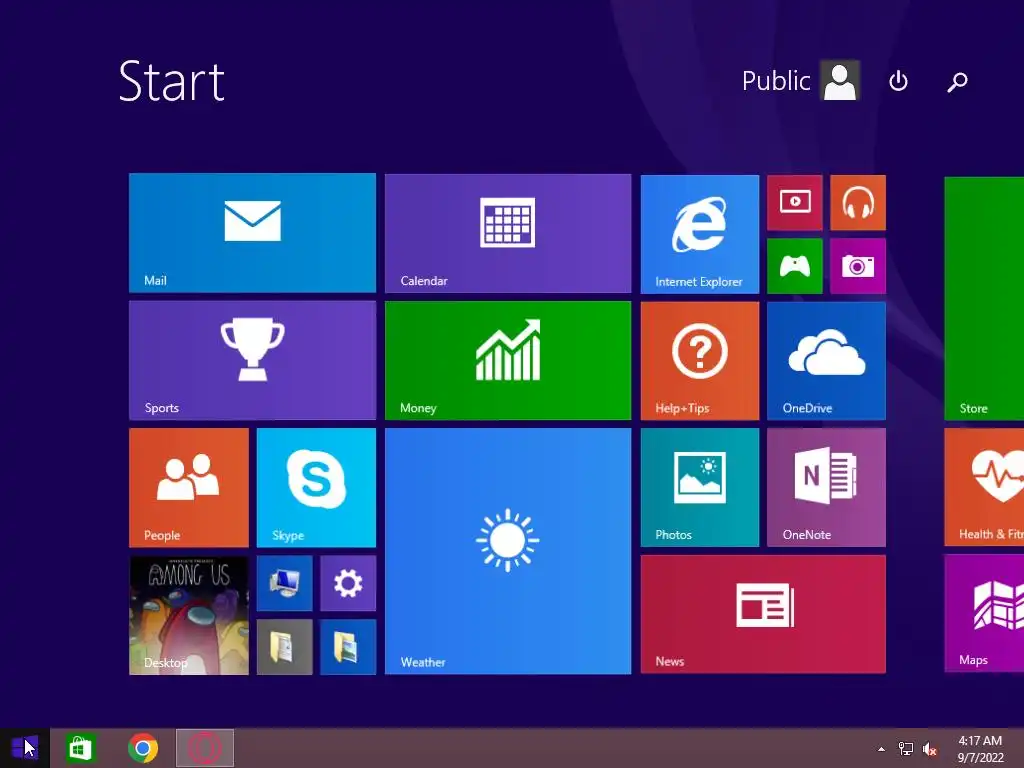
Task: Open the Opera taskbar button
Action: 204,748
